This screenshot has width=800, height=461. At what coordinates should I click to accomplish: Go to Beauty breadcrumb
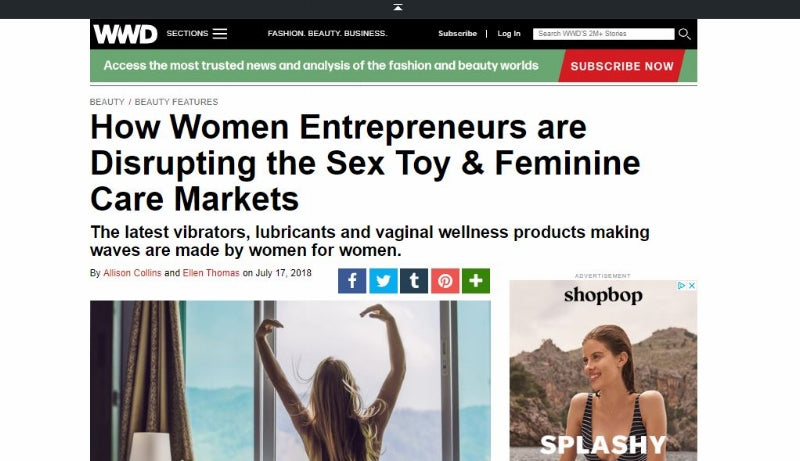point(107,102)
